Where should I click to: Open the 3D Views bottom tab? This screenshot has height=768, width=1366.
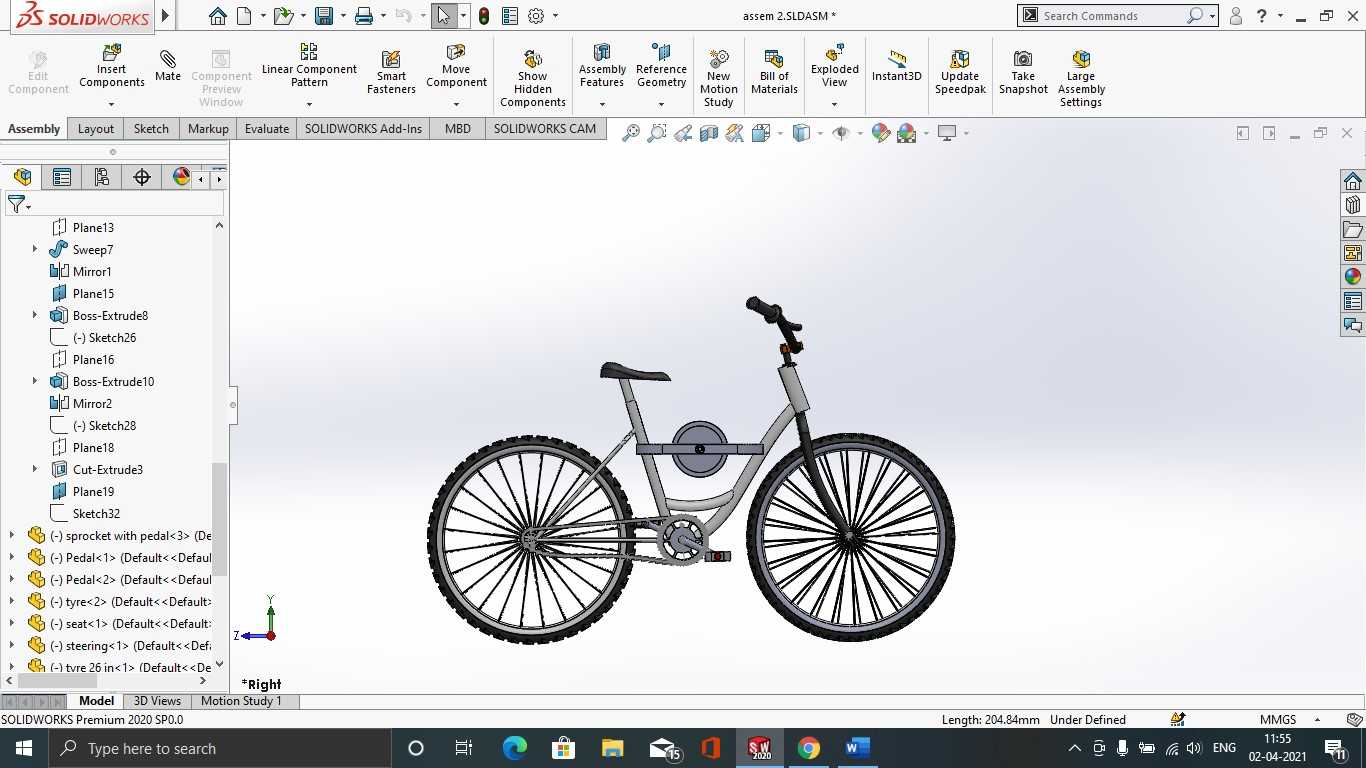tap(157, 701)
